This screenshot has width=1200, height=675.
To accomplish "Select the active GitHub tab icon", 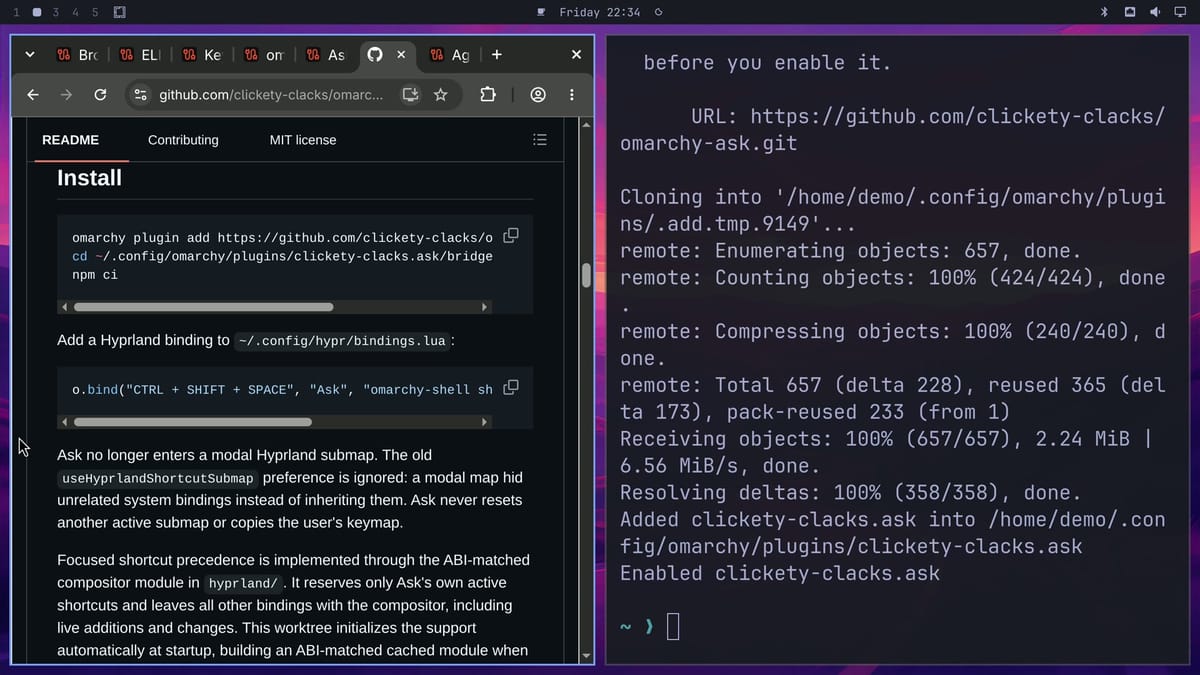I will tap(375, 55).
